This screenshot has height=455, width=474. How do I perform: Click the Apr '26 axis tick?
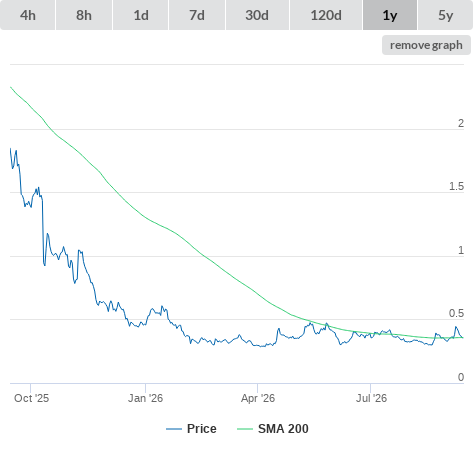point(258,398)
